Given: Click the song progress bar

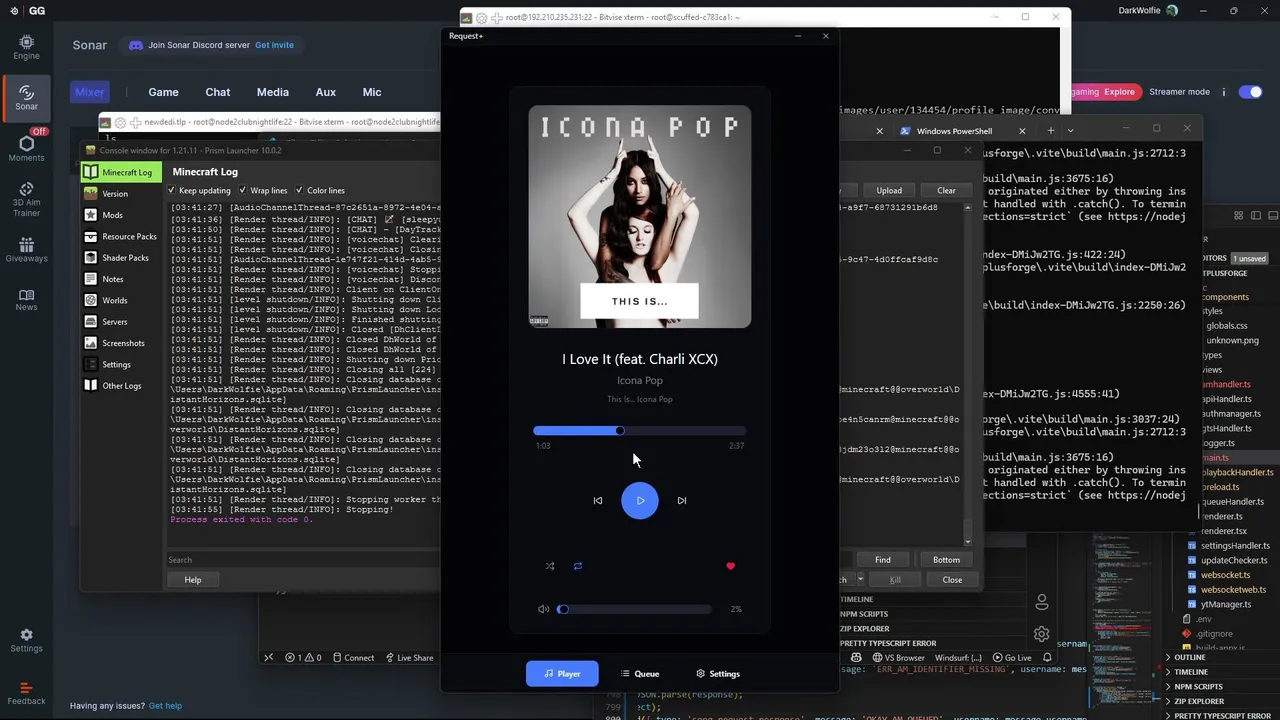Looking at the screenshot, I should click(640, 431).
